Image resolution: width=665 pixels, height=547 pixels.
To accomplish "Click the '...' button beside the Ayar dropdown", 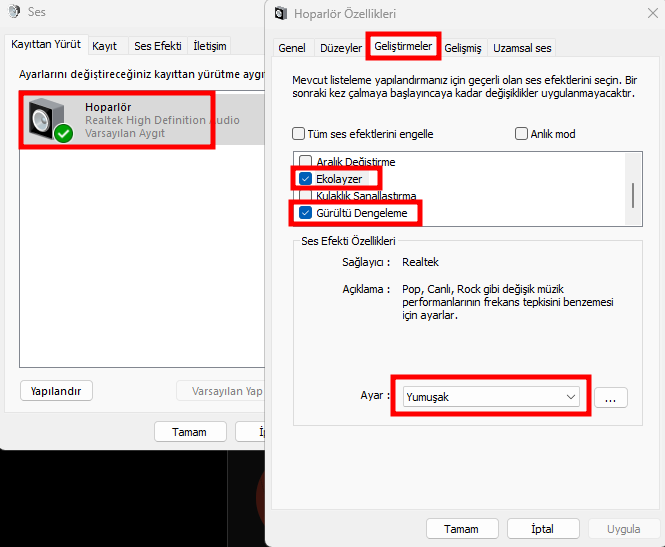I will [611, 397].
